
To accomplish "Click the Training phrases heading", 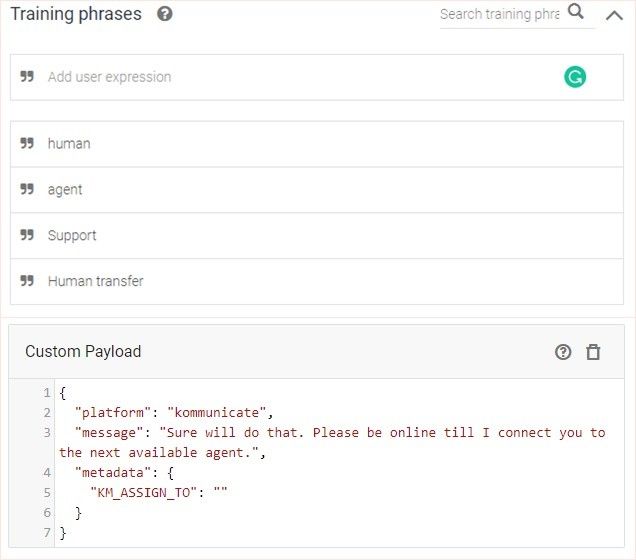I will tap(76, 14).
